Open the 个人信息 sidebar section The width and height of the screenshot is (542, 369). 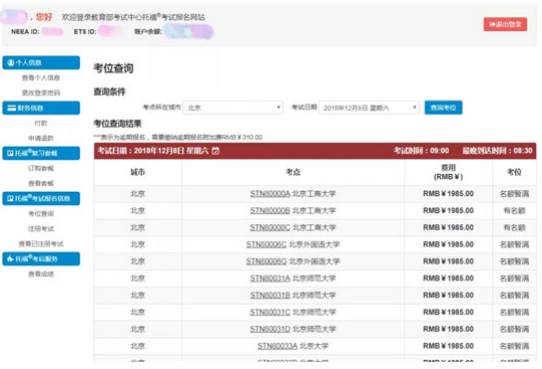click(x=41, y=63)
